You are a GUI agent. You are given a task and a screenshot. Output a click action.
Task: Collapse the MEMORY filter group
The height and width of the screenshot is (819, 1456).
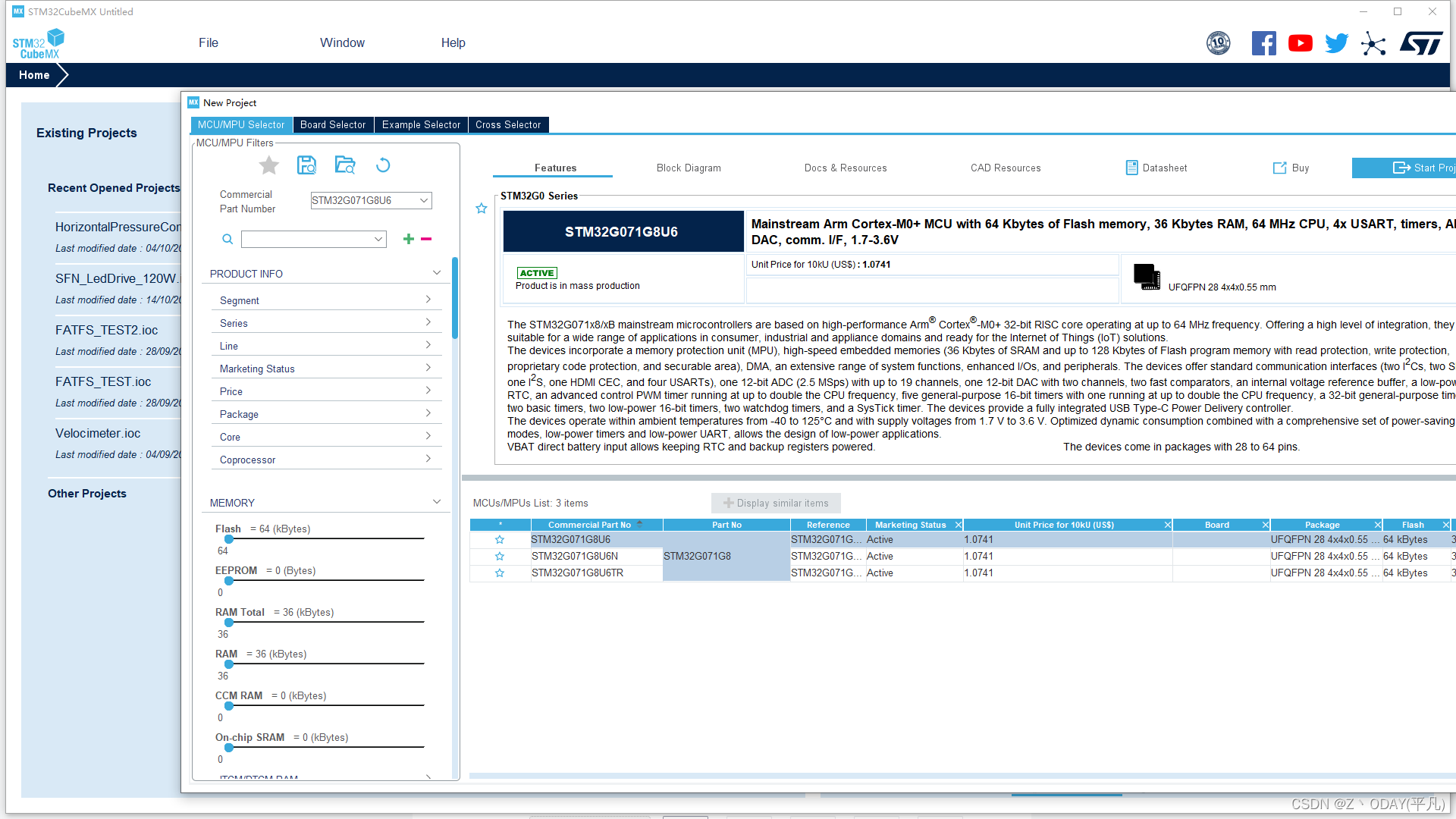click(437, 502)
